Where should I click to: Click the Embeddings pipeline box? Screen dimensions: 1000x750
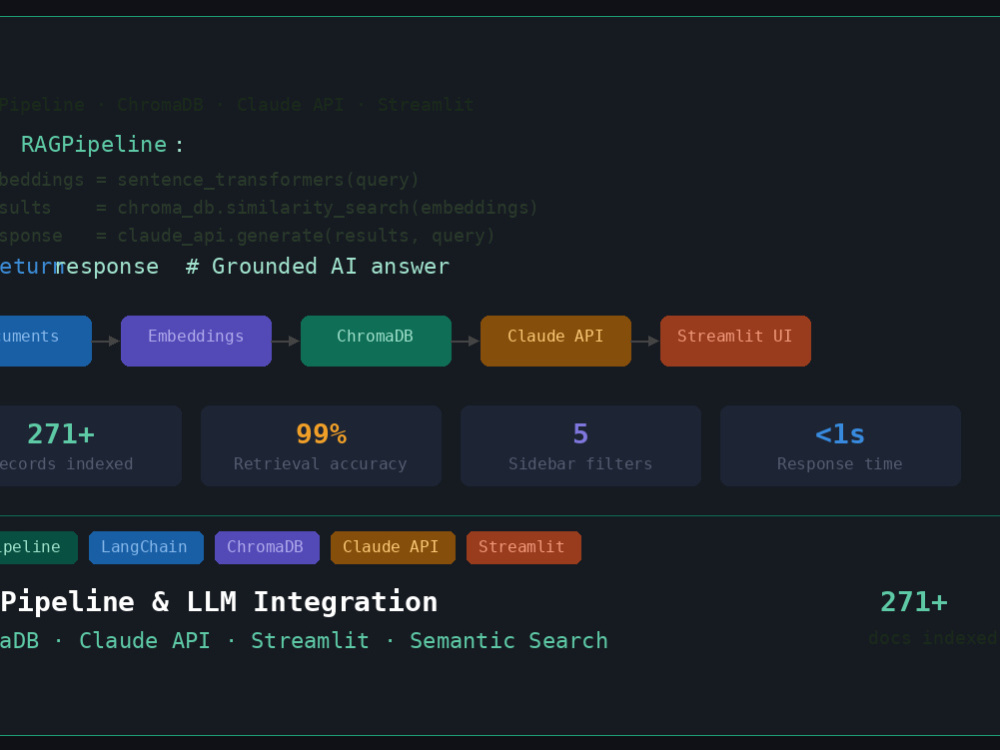point(196,341)
